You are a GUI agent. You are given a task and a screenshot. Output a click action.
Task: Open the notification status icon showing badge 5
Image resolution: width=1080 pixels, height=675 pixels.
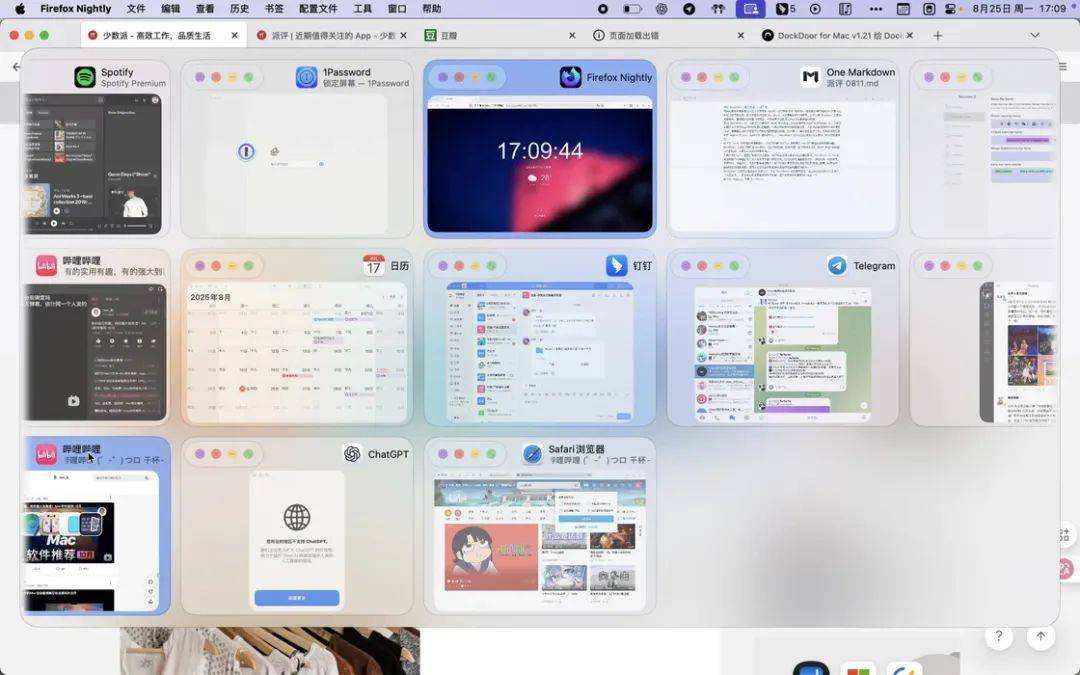[x=783, y=8]
